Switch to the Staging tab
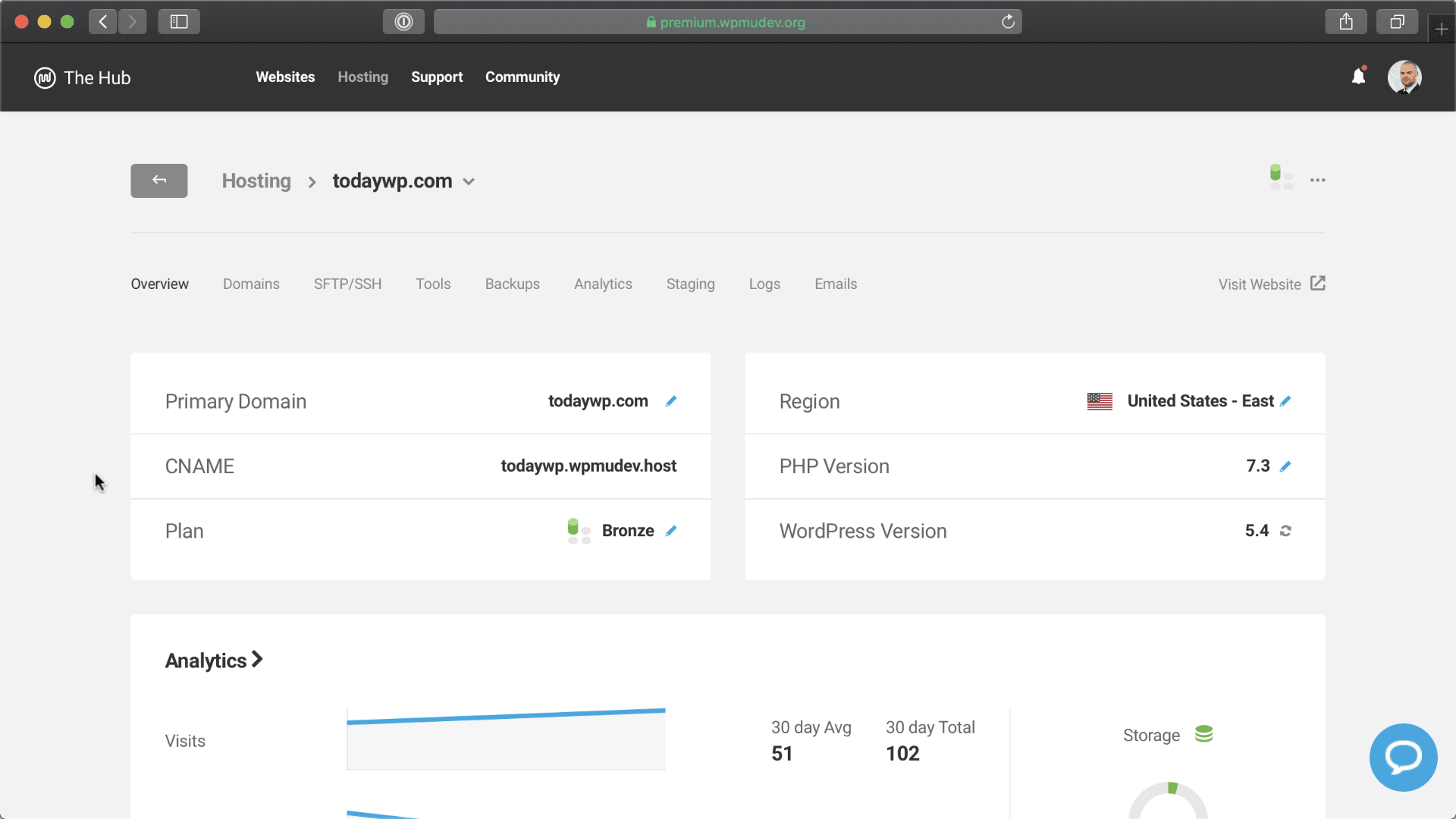The width and height of the screenshot is (1456, 819). [x=690, y=284]
